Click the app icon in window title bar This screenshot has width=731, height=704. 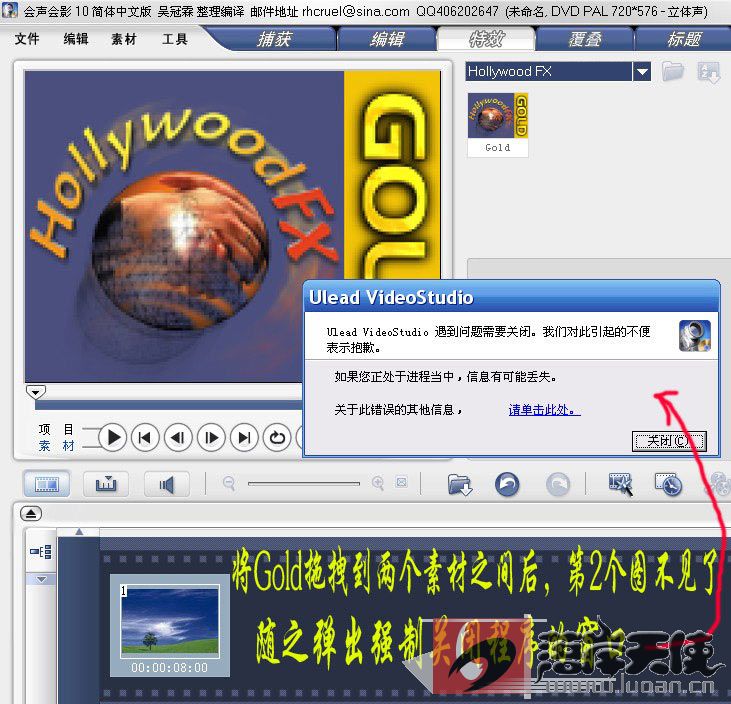click(10, 10)
